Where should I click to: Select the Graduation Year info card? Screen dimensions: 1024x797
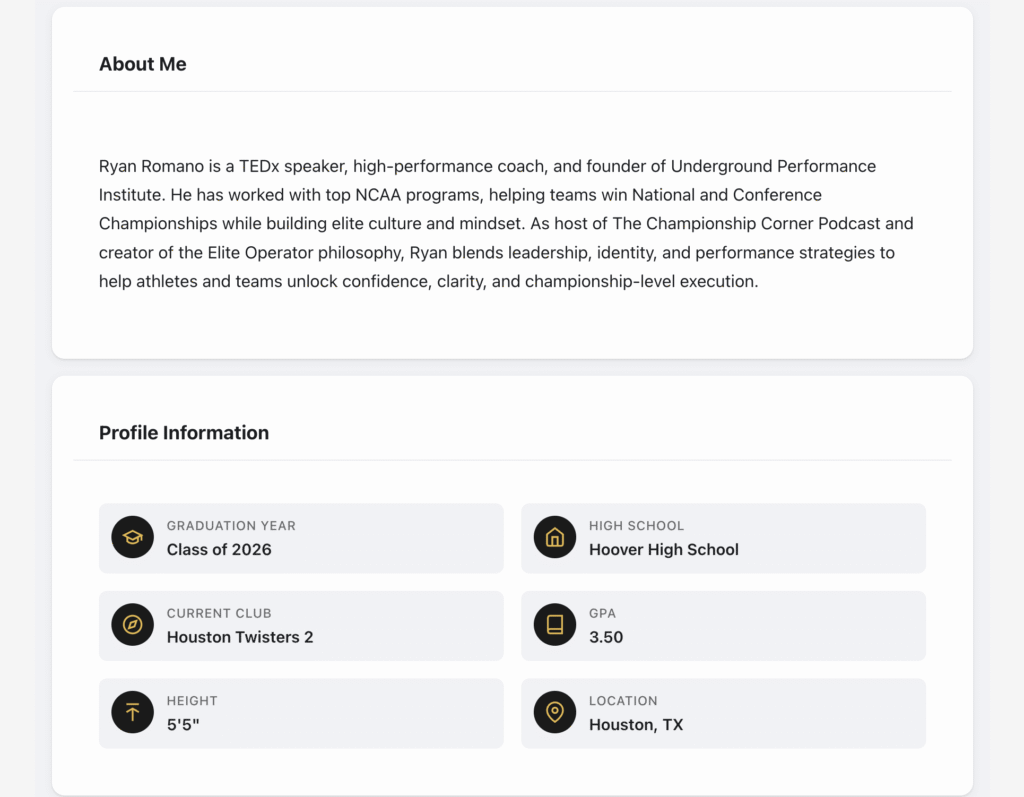[x=300, y=537]
